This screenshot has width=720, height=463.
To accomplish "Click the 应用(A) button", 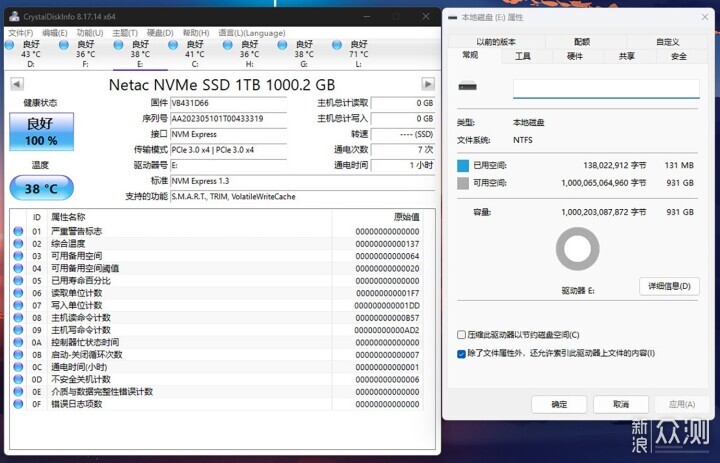I will 681,404.
